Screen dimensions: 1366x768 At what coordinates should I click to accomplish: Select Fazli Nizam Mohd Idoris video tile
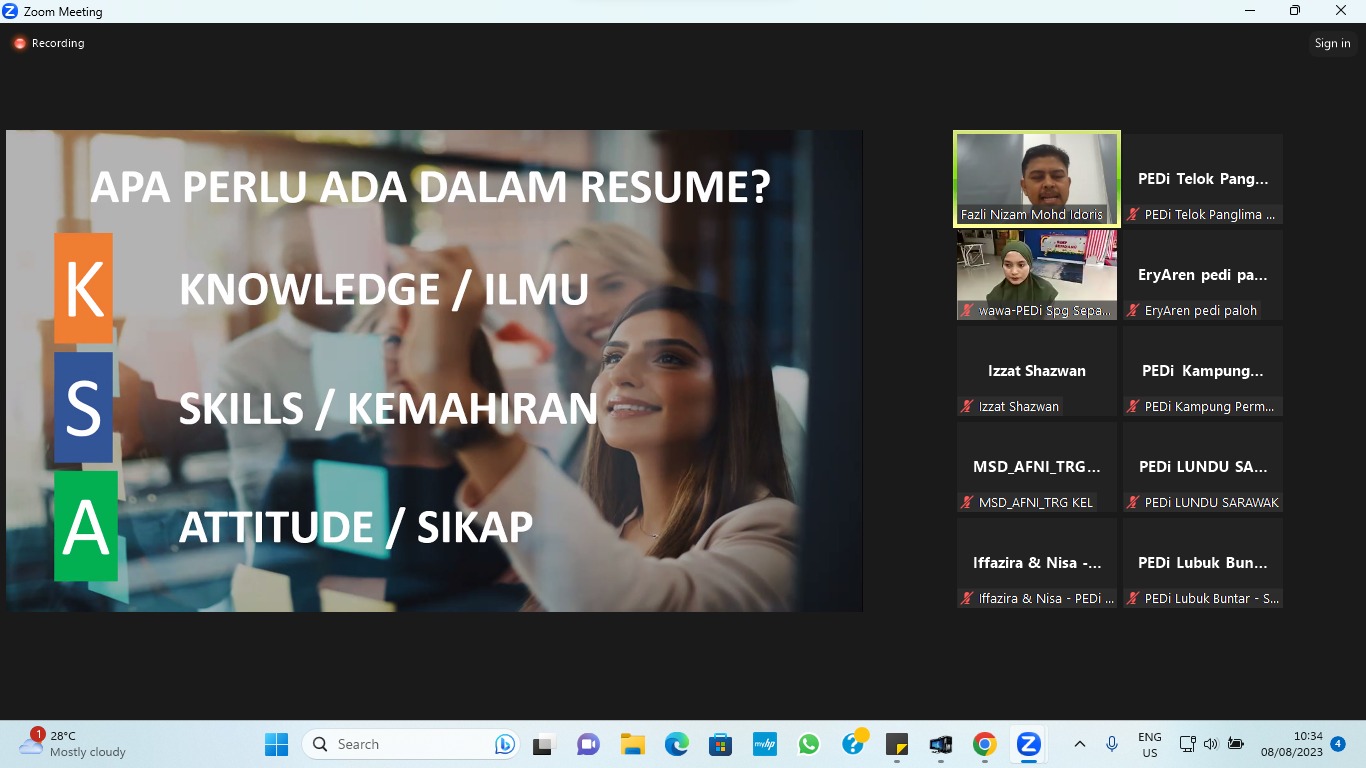1037,179
